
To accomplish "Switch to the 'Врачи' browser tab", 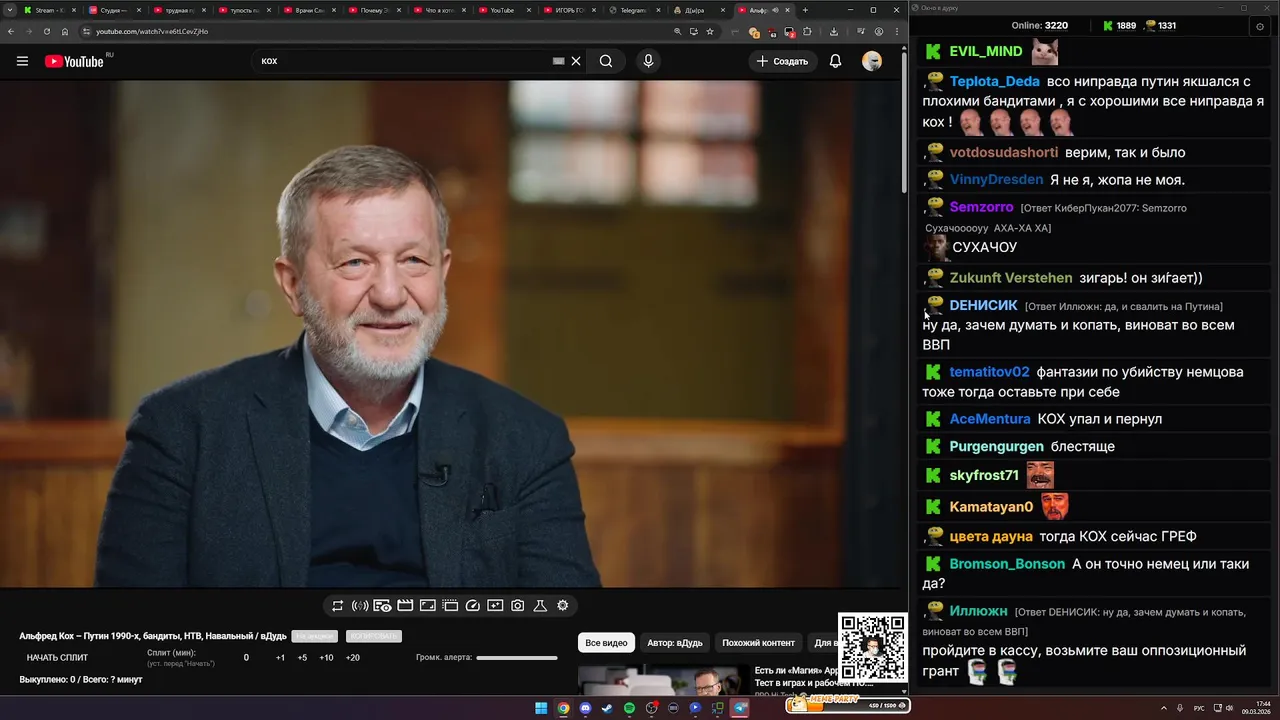I will point(309,10).
